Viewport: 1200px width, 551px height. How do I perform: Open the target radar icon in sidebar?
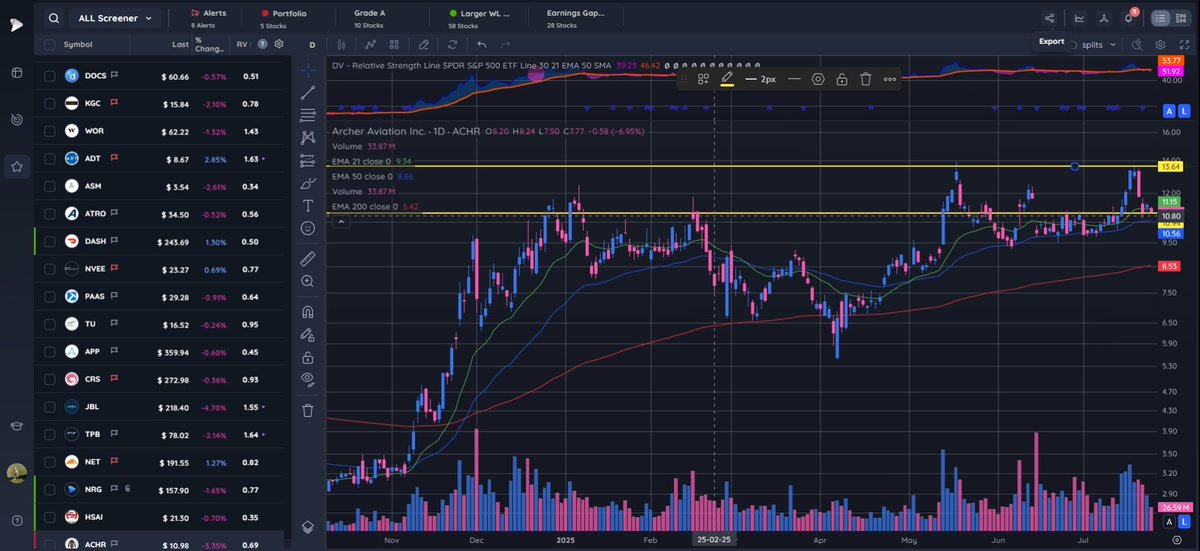17,120
